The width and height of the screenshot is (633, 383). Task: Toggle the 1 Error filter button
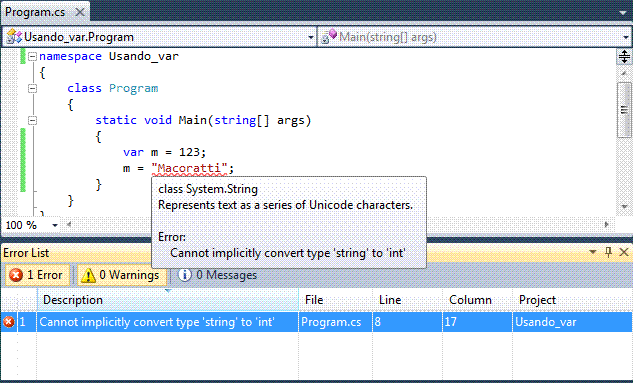tap(37, 275)
